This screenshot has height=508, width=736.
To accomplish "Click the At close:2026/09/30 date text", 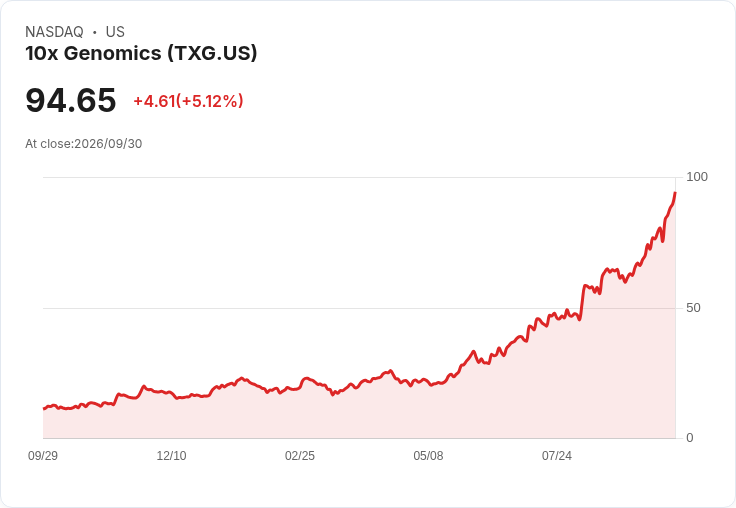I will (84, 144).
